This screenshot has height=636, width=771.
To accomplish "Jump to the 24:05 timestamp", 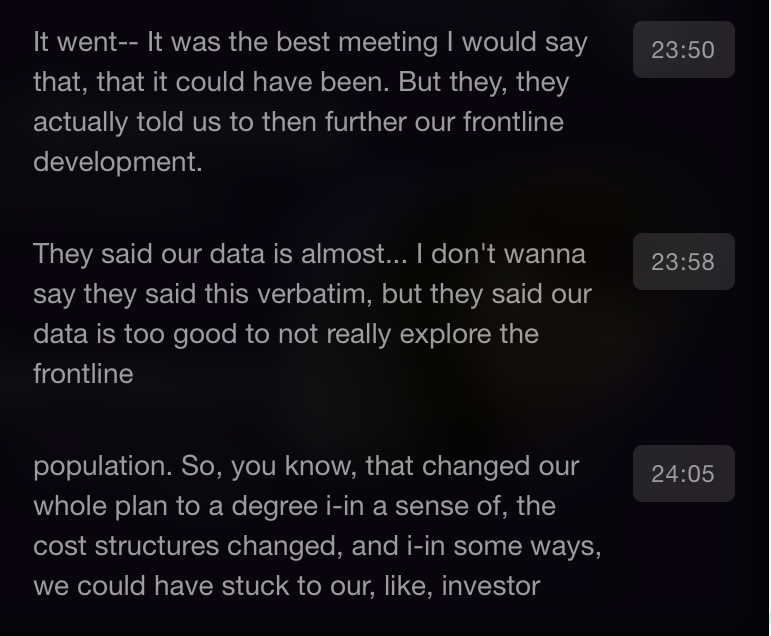I will (x=683, y=473).
